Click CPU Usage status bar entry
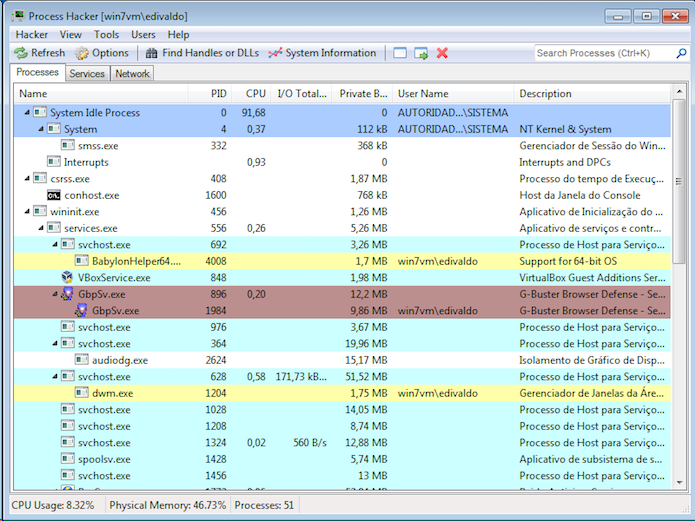The height and width of the screenshot is (521, 695). pos(53,505)
